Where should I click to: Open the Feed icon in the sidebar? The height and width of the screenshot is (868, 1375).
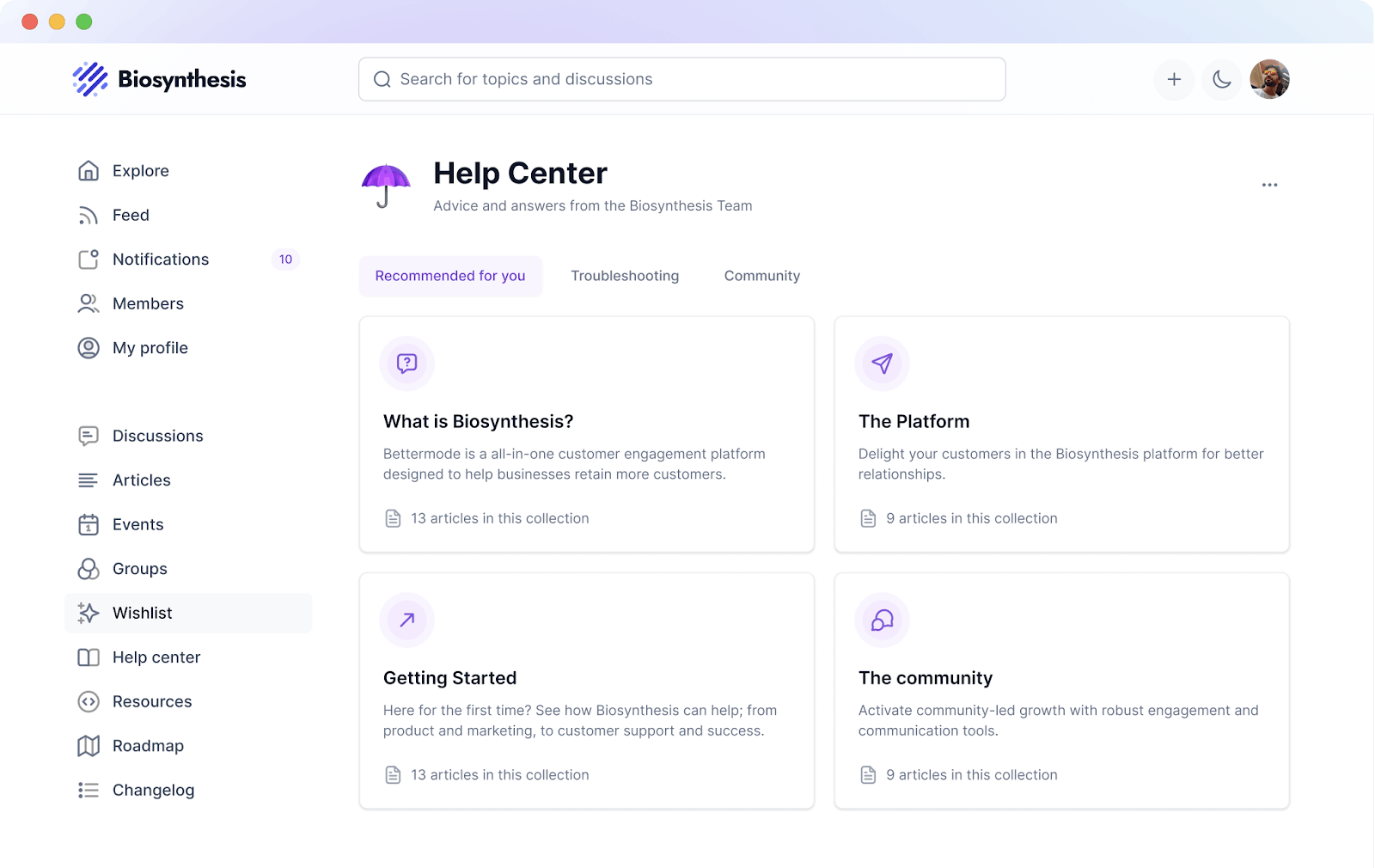click(89, 216)
